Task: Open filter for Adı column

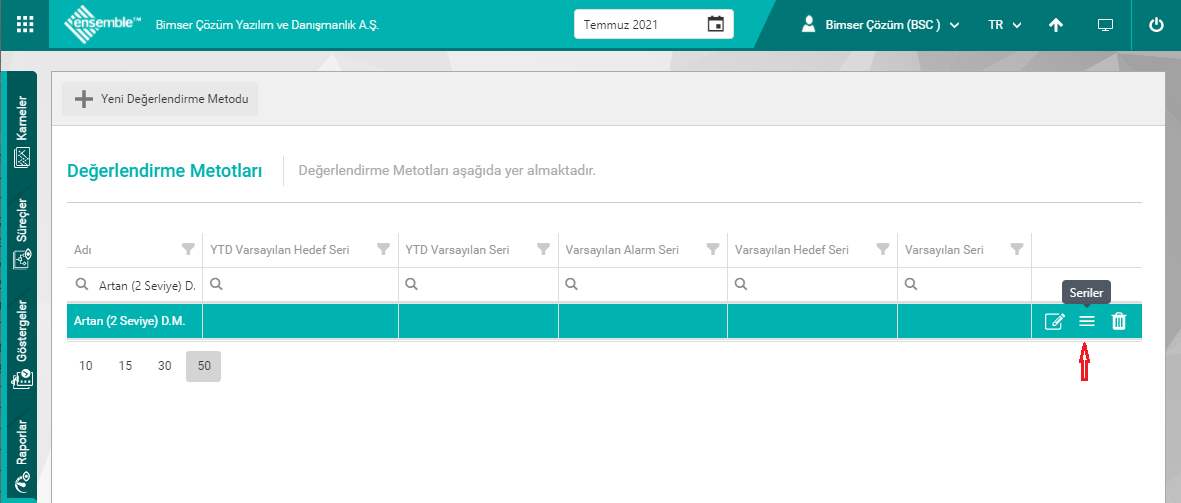Action: pyautogui.click(x=188, y=249)
